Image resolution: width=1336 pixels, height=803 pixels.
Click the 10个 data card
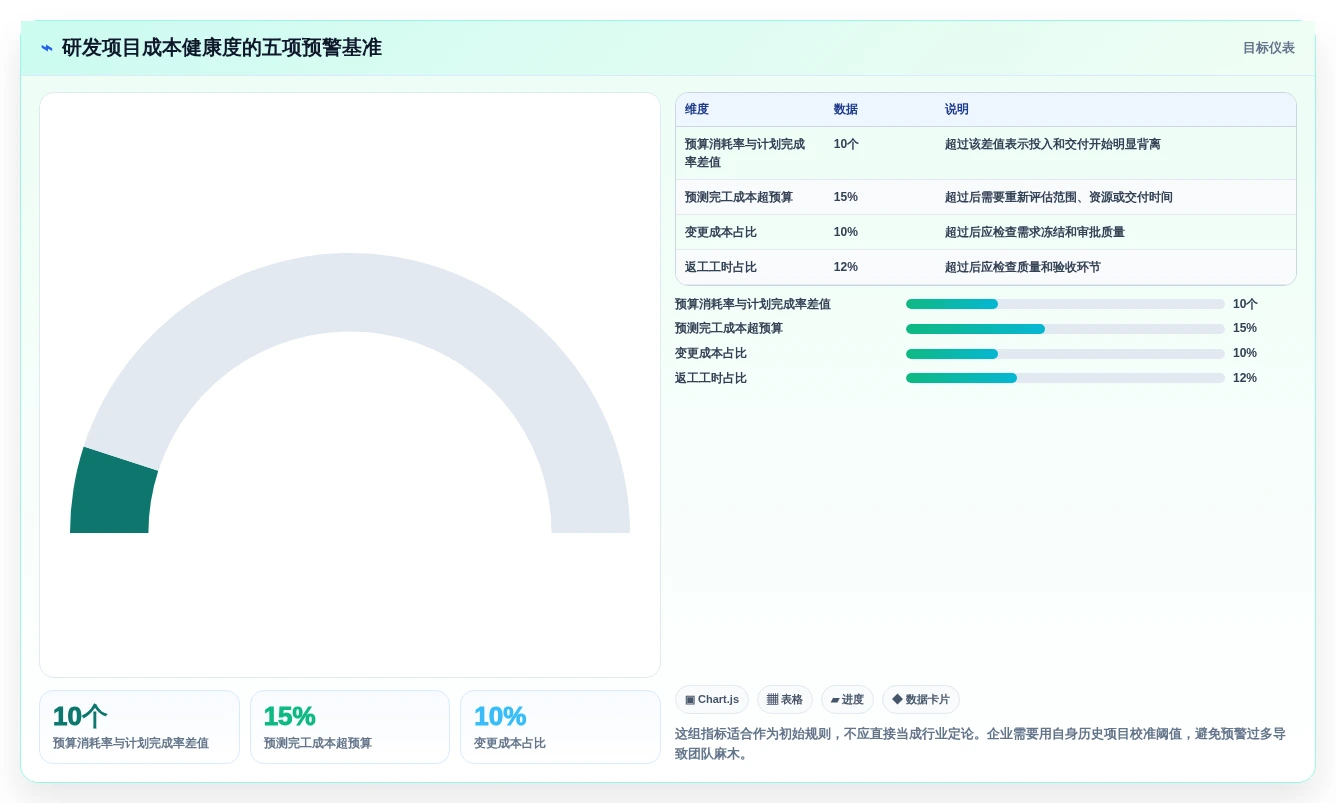click(x=139, y=727)
